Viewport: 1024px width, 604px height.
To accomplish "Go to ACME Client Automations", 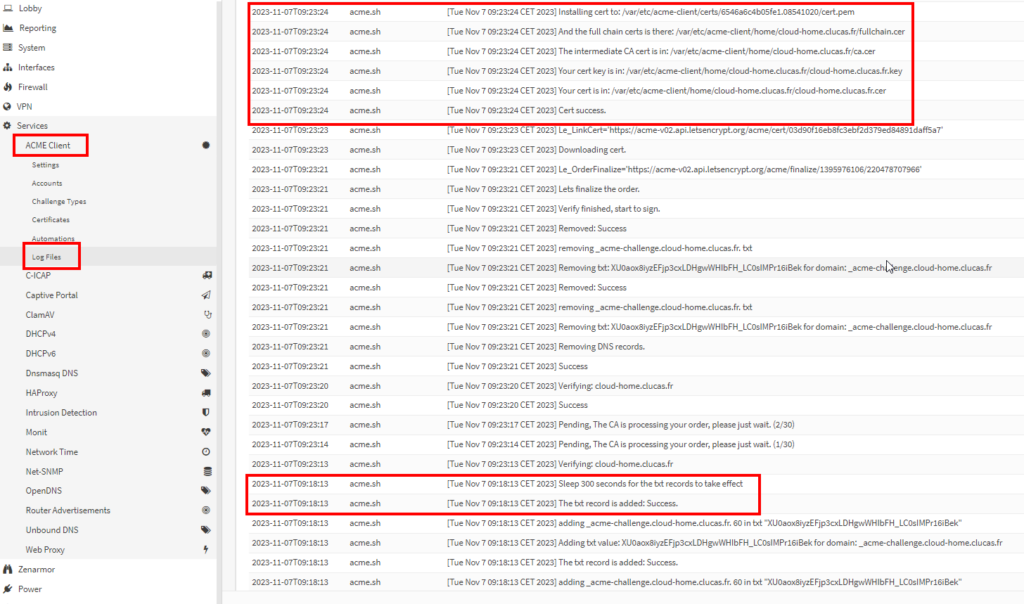I will [52, 238].
